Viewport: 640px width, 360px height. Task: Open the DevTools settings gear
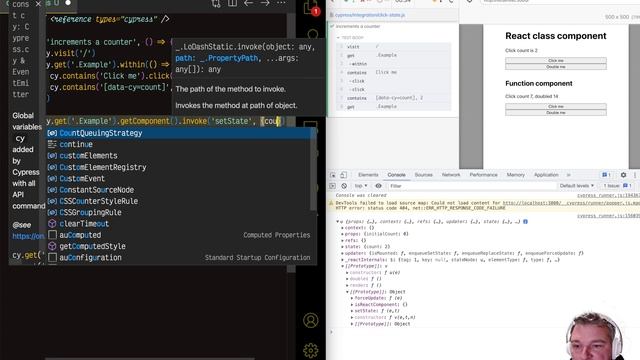tap(623, 175)
